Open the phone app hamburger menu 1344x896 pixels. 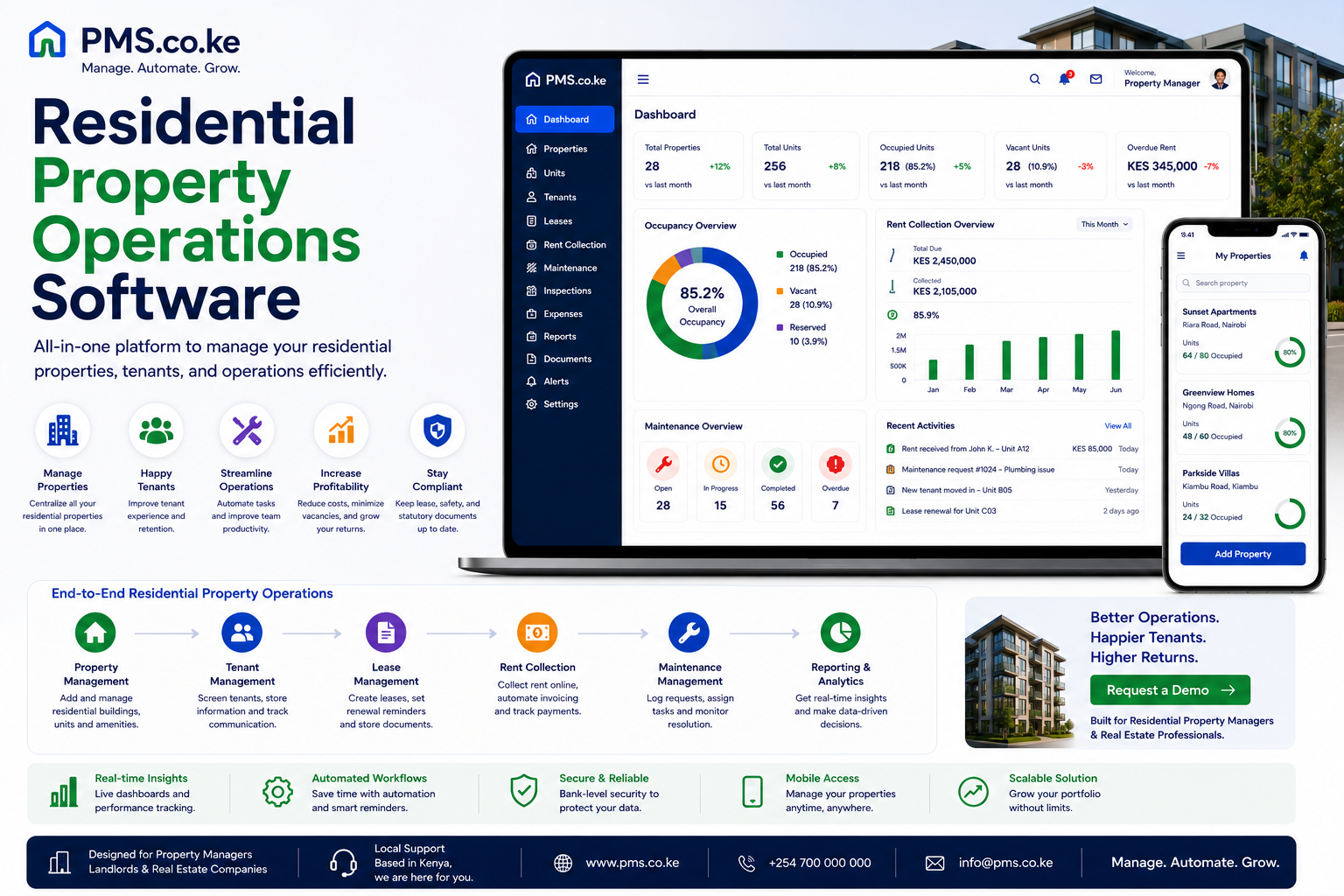click(x=1181, y=256)
